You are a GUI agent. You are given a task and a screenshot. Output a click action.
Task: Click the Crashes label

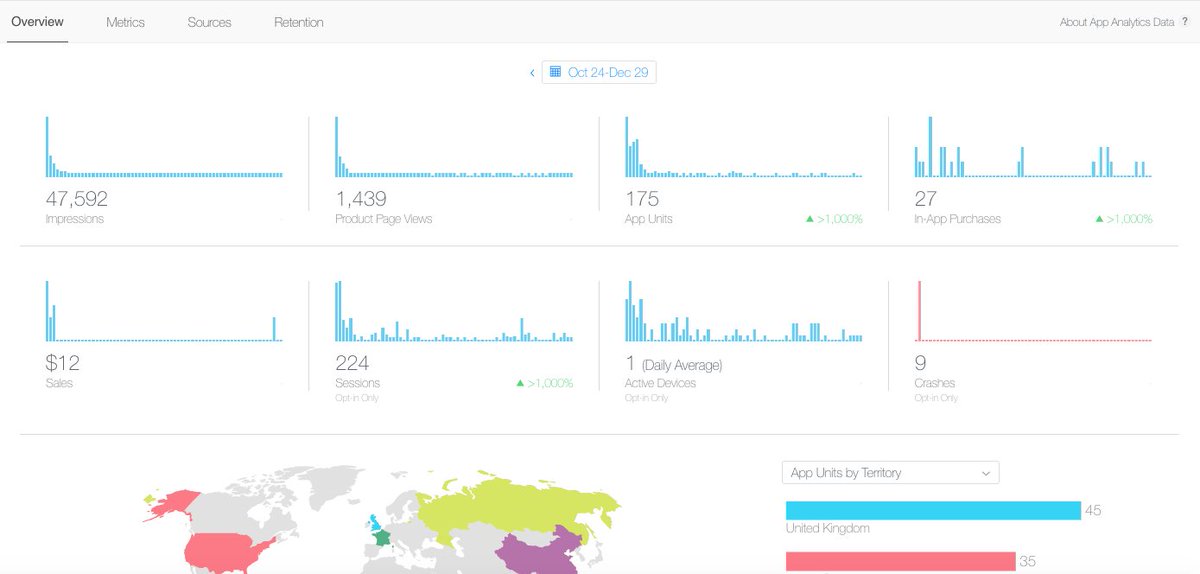pos(934,383)
